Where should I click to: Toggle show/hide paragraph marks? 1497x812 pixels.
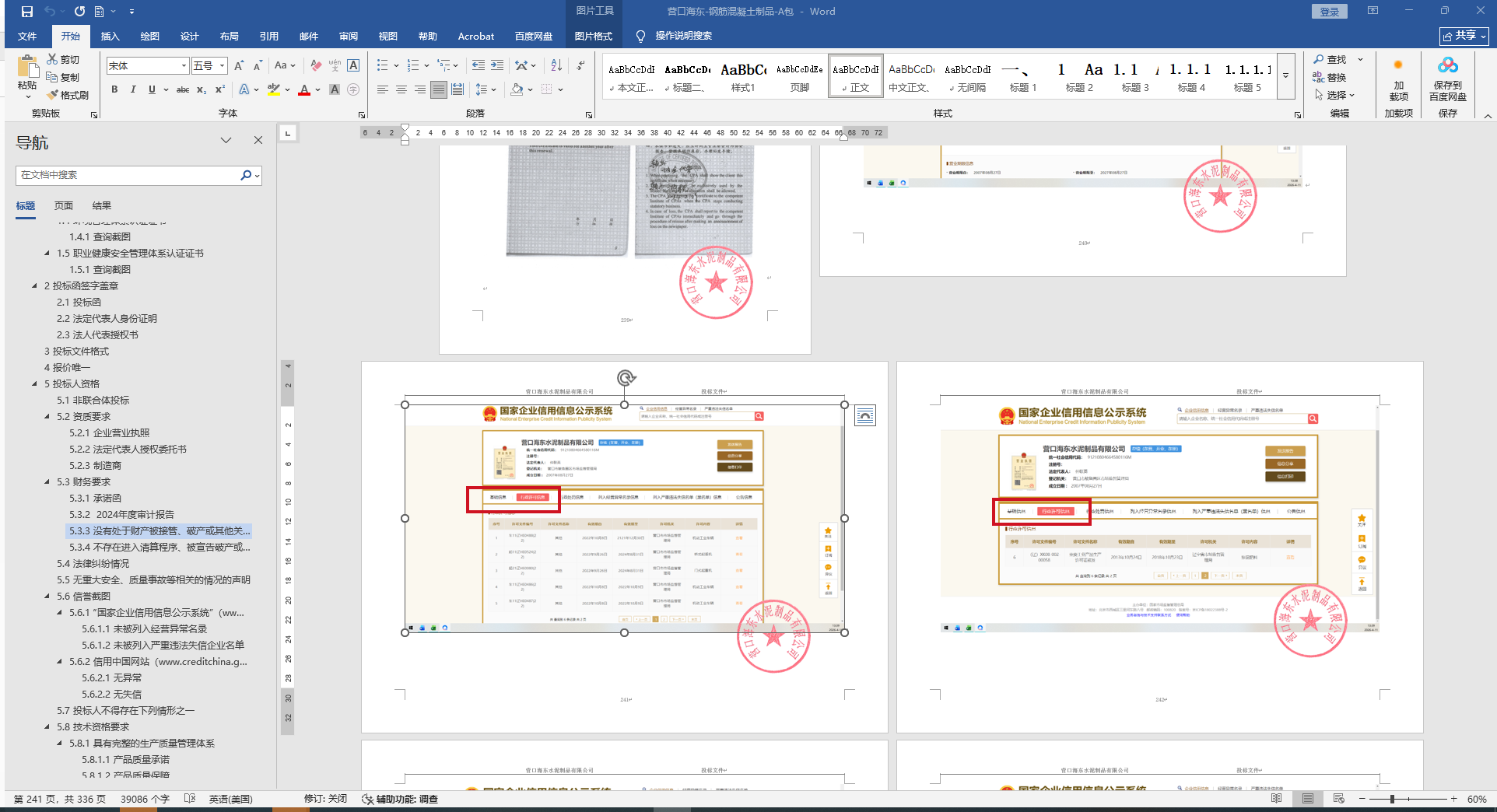[581, 66]
